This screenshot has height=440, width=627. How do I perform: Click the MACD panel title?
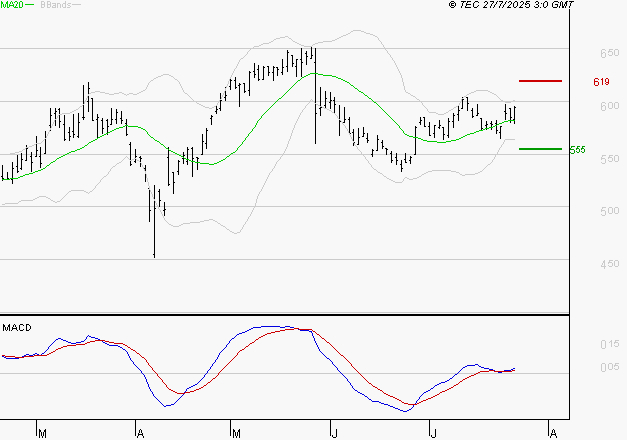[17, 328]
